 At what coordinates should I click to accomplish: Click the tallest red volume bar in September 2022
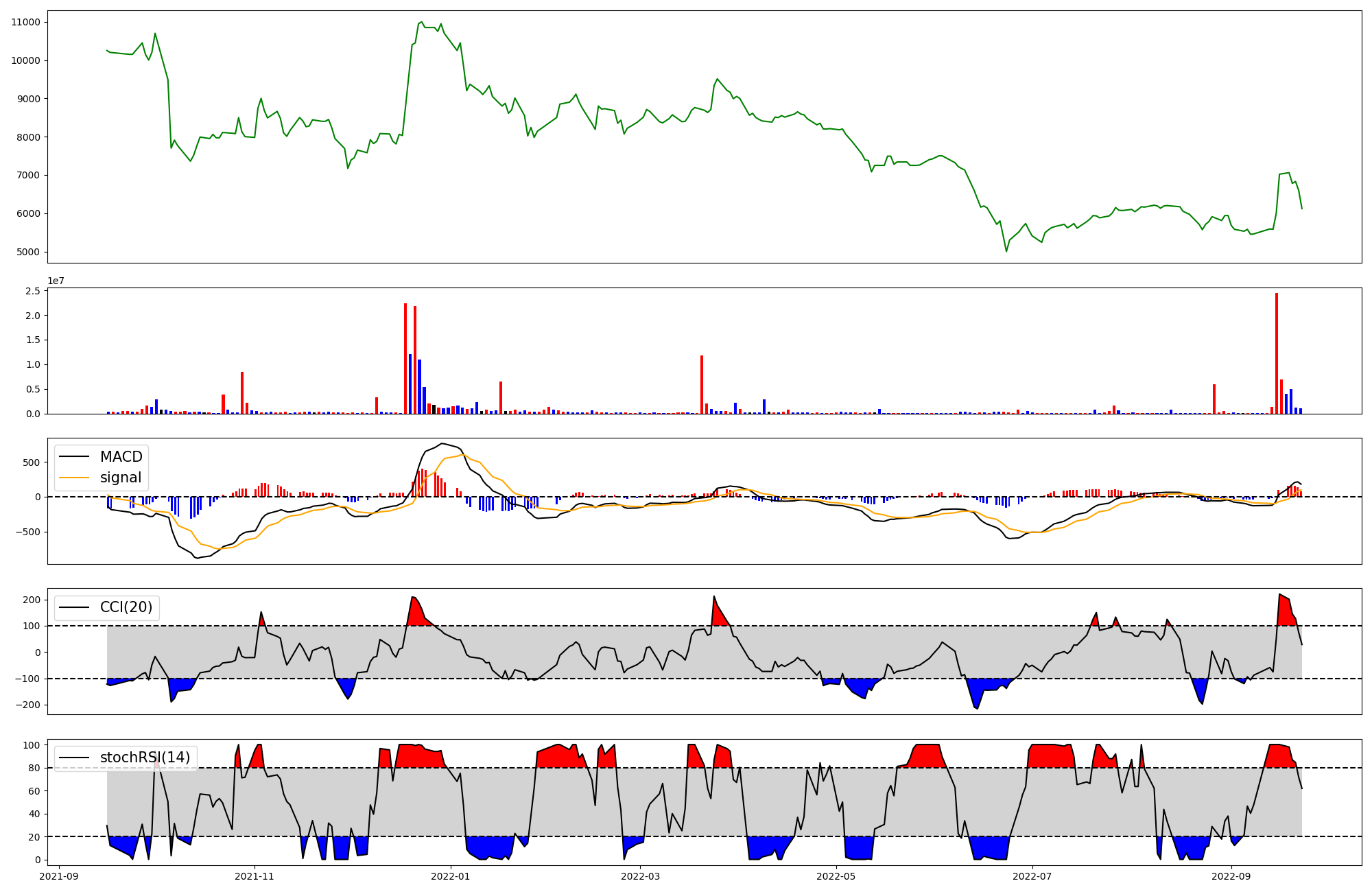click(1277, 353)
